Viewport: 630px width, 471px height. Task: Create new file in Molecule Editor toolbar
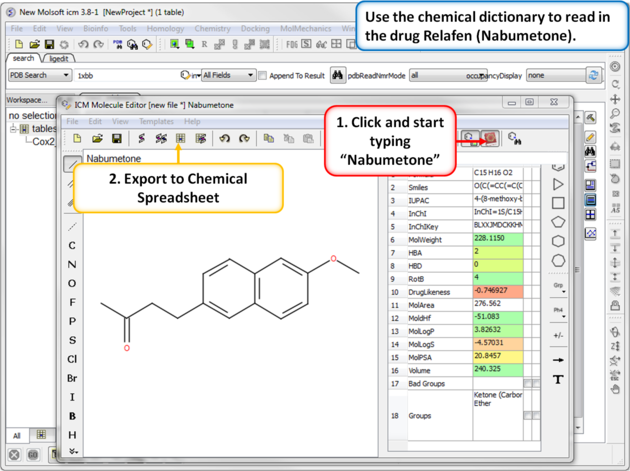[x=77, y=139]
